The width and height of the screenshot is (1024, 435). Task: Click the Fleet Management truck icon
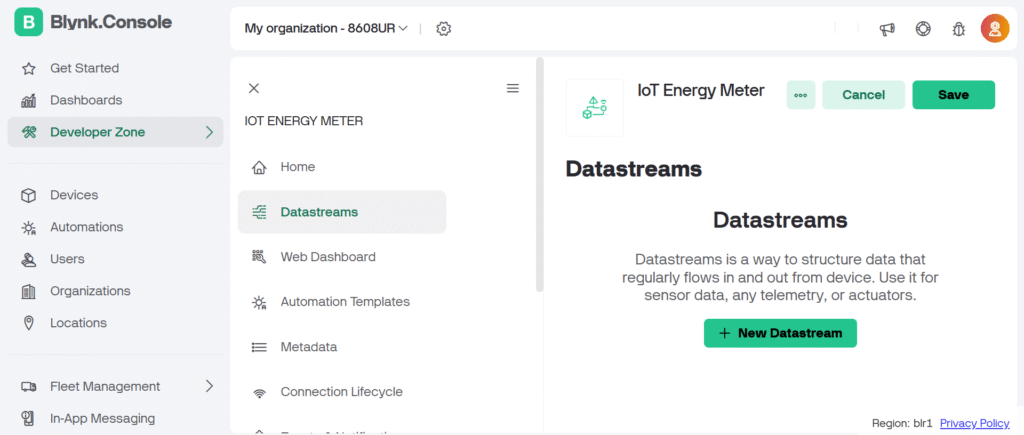tap(28, 387)
